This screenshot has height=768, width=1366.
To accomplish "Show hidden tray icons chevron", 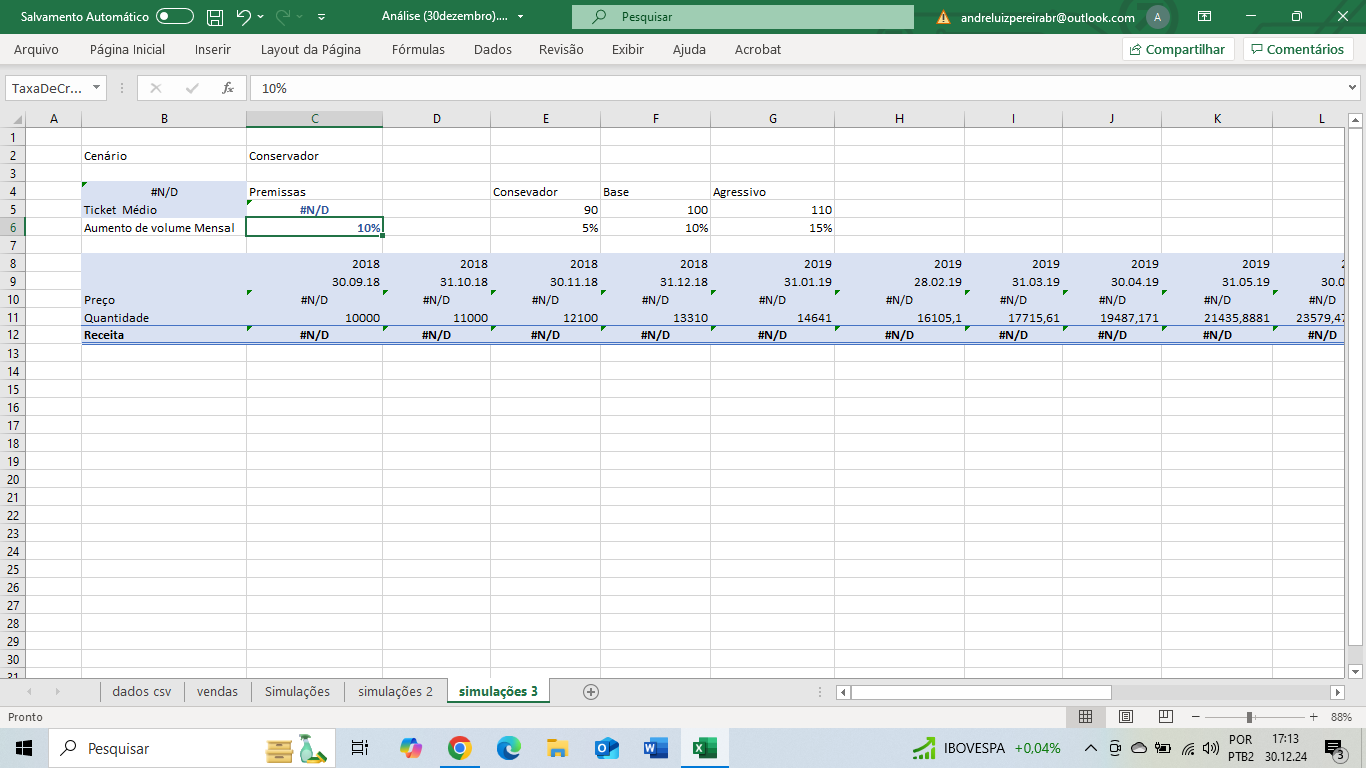I will pyautogui.click(x=1091, y=748).
